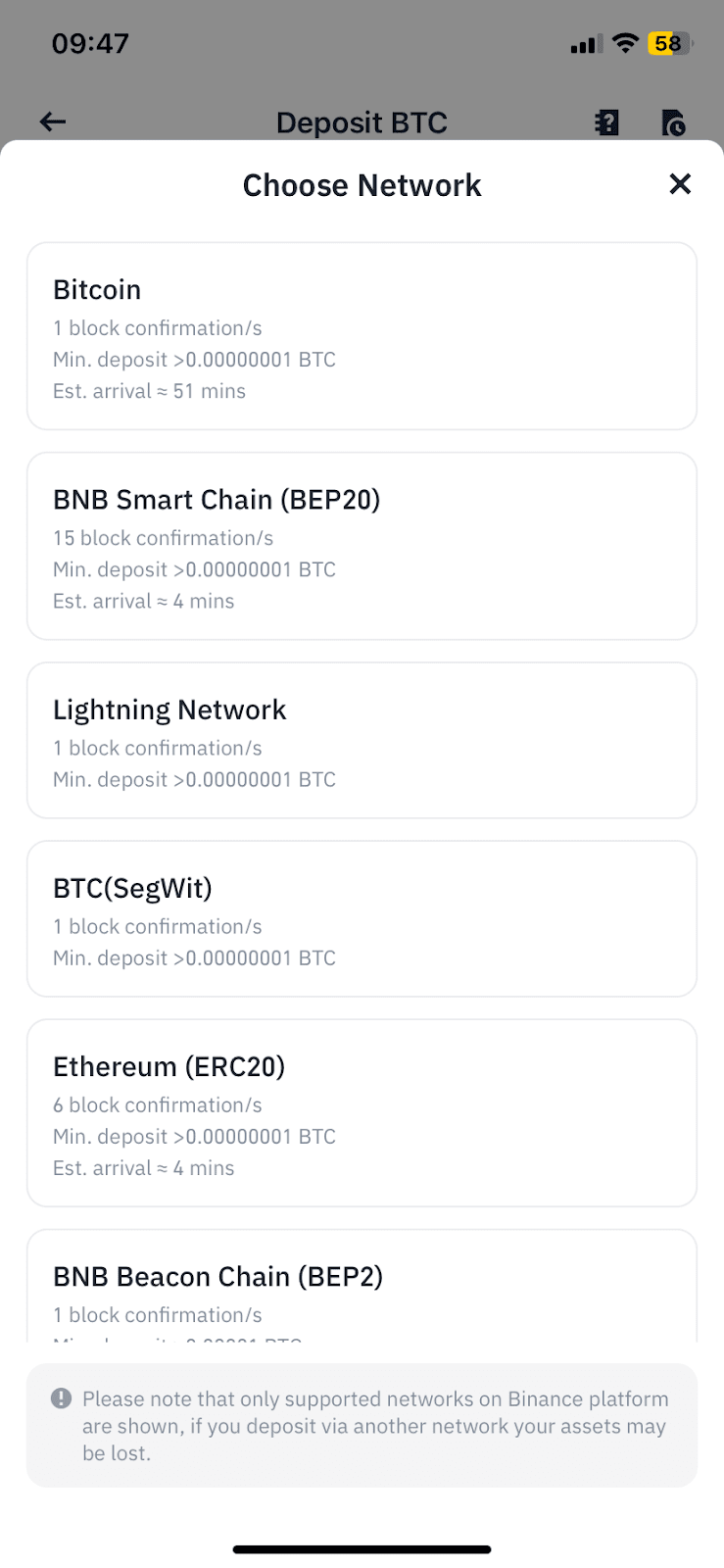Tap the exclamation info icon in notice

(x=61, y=1398)
